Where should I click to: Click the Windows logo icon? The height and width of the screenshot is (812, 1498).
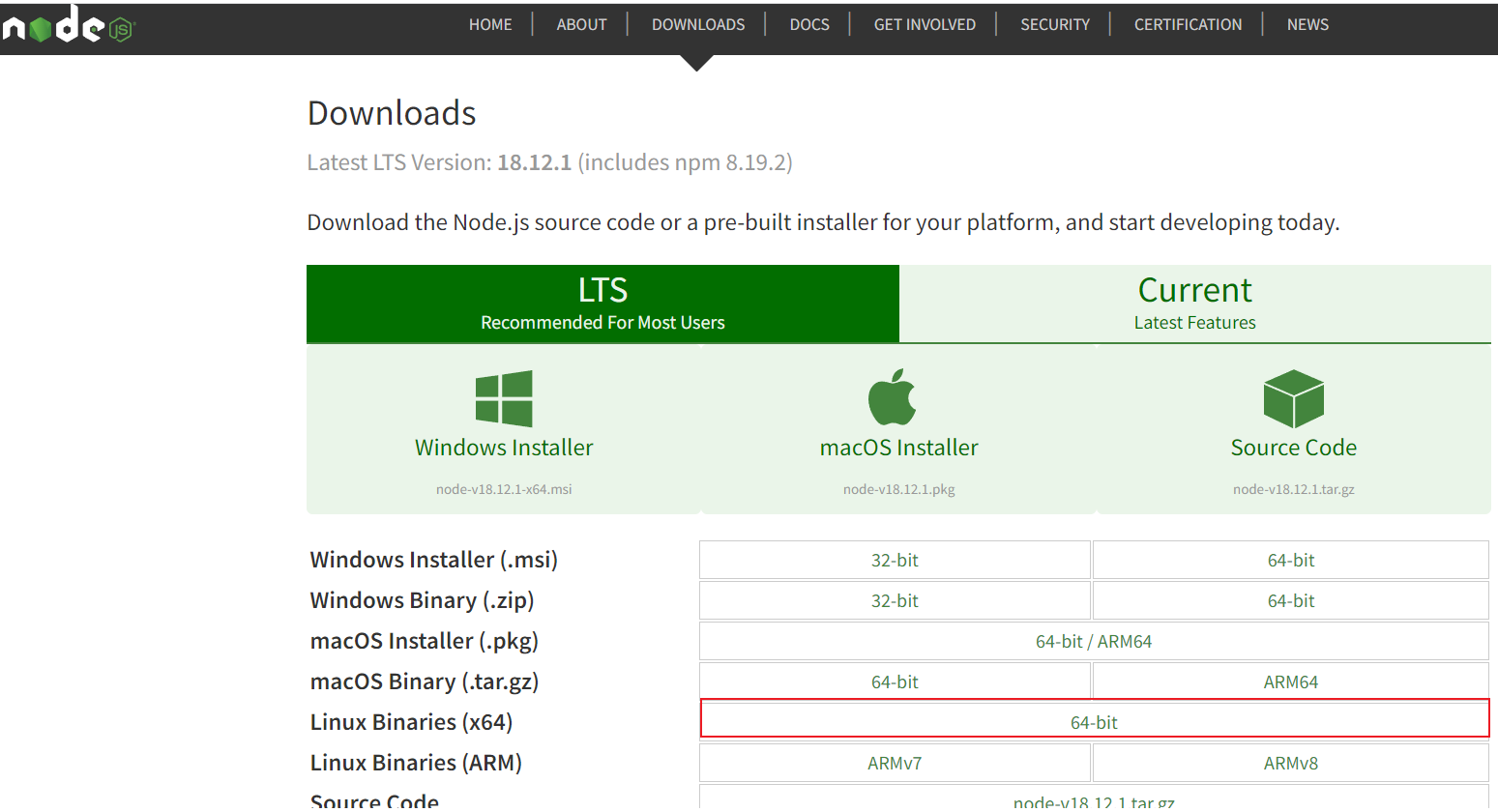click(x=504, y=398)
